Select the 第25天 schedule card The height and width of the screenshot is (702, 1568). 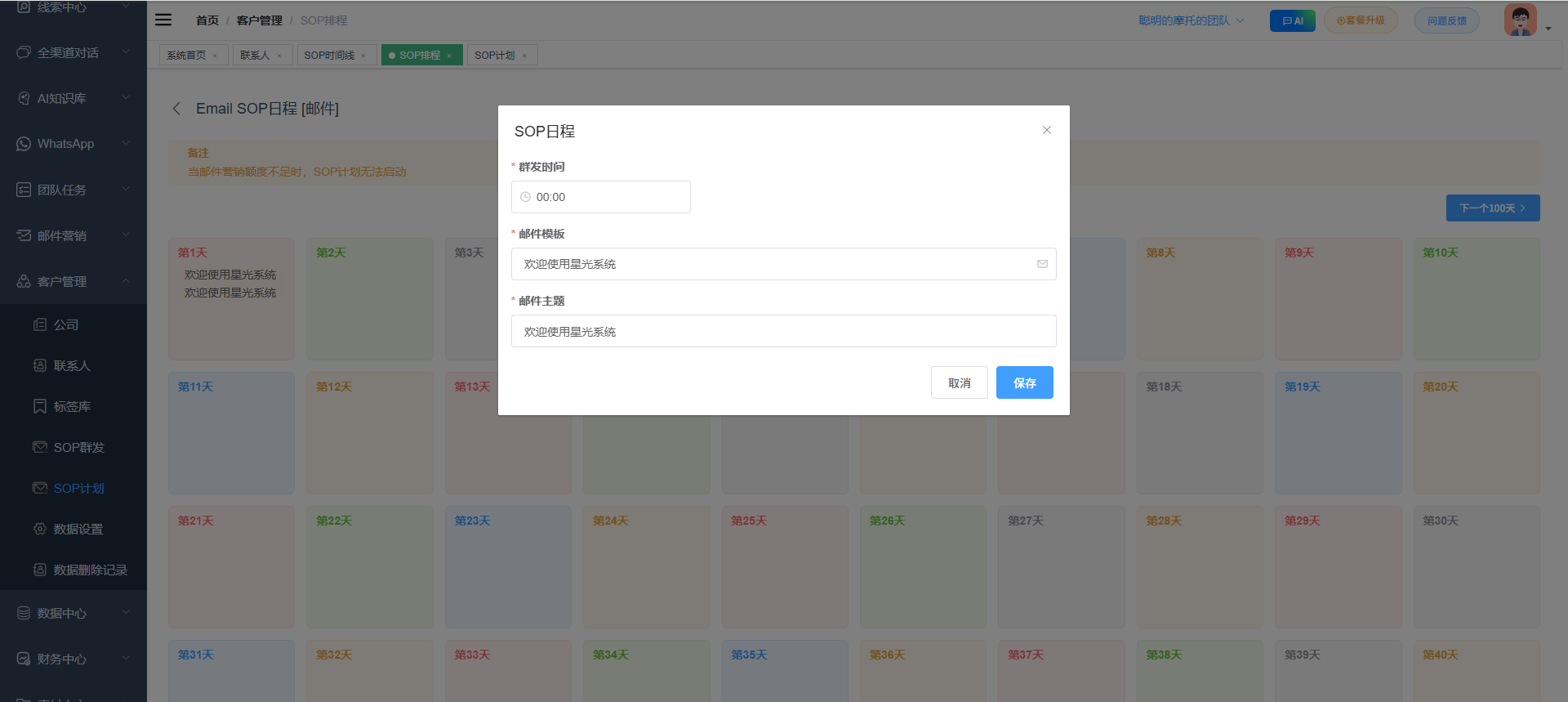[x=785, y=567]
